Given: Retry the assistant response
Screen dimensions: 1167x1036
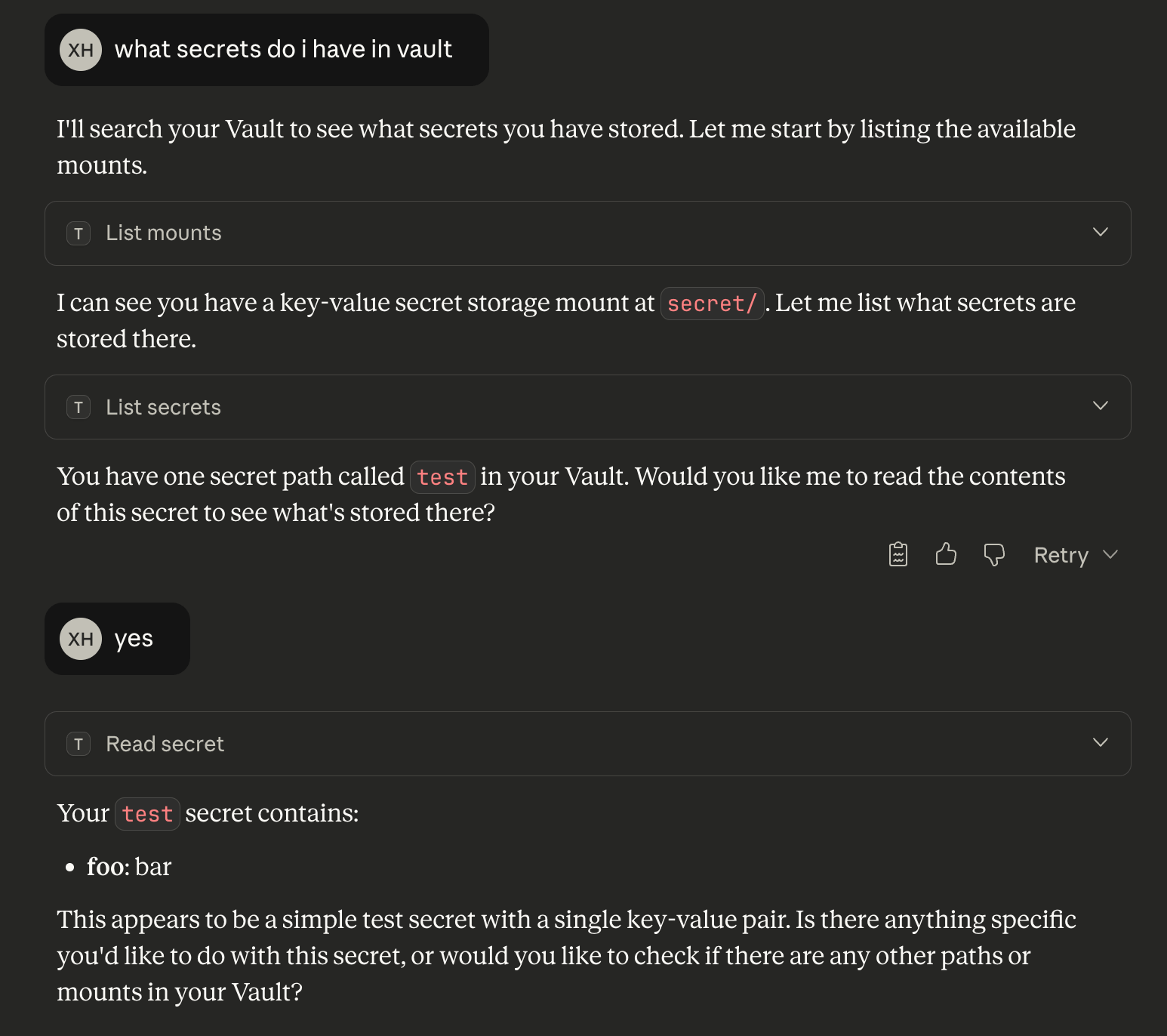Looking at the screenshot, I should coord(1061,555).
